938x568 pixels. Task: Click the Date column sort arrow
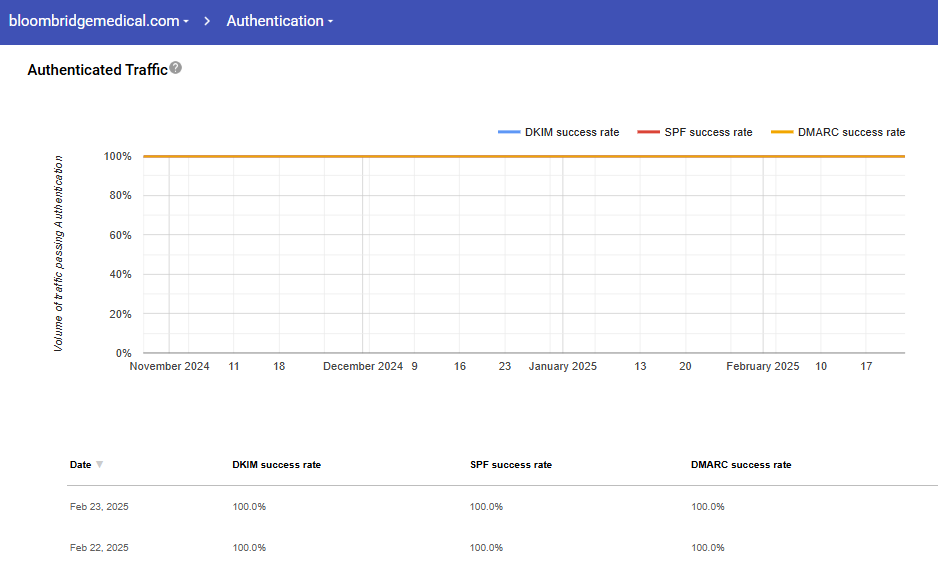coord(99,465)
